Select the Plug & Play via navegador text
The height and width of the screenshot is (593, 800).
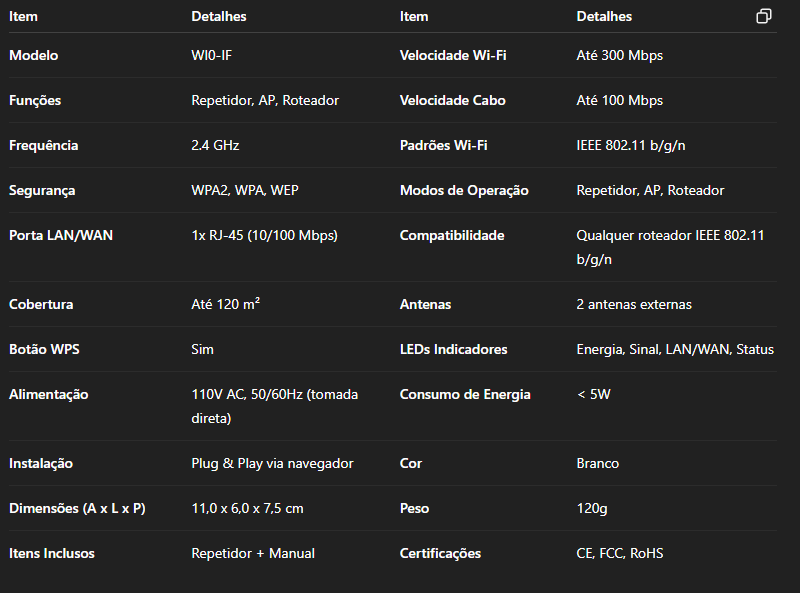tap(272, 463)
